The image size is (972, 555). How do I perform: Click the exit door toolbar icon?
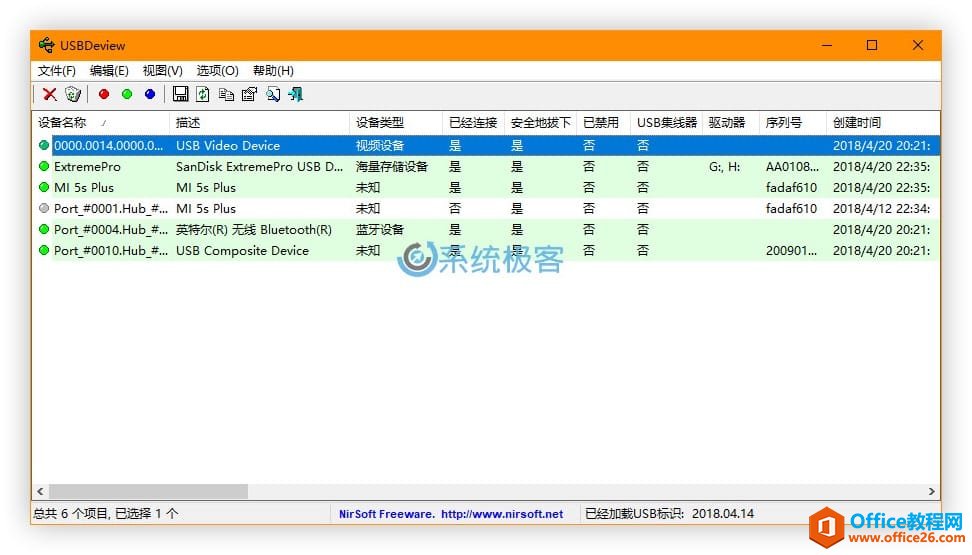pos(296,94)
